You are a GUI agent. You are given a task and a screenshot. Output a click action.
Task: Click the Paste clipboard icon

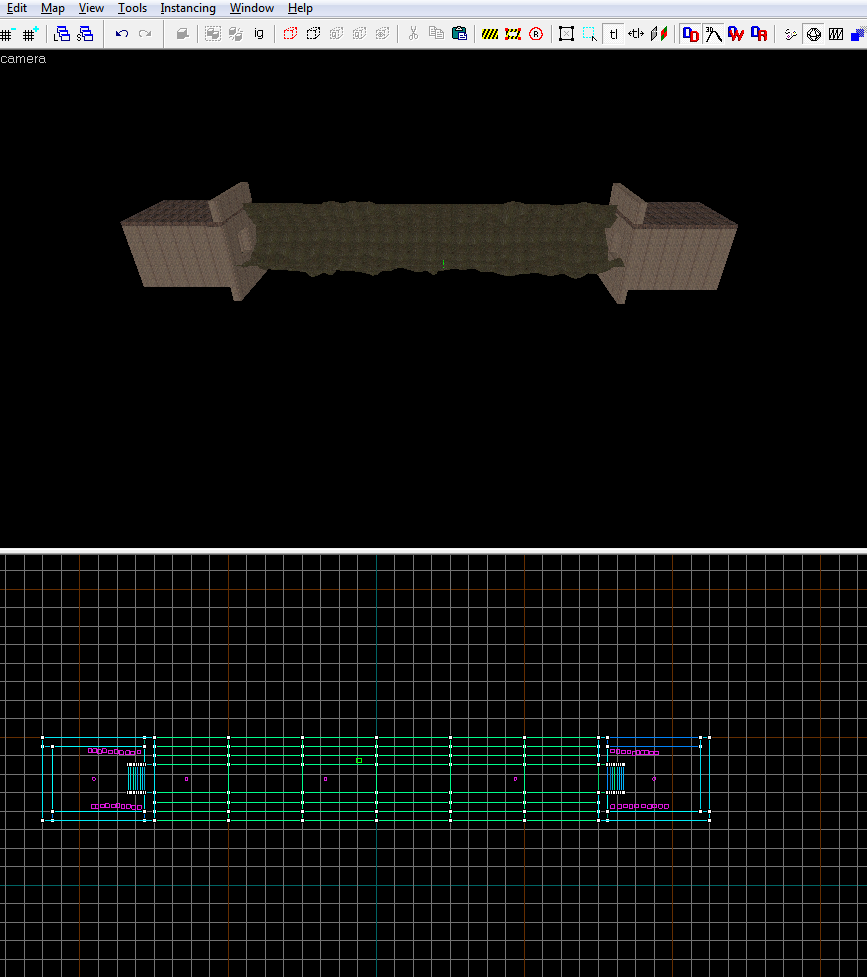tap(459, 34)
